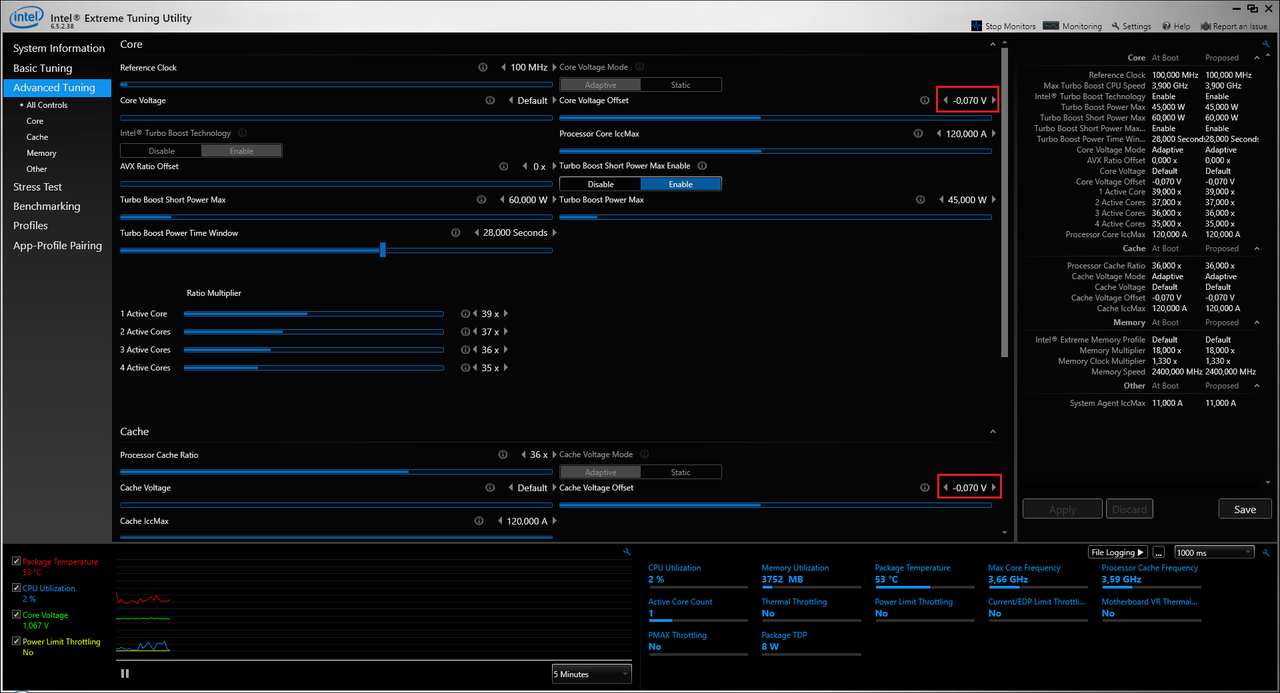Uncheck Core Voltage in the graph legend
The height and width of the screenshot is (693, 1280).
(x=16, y=615)
